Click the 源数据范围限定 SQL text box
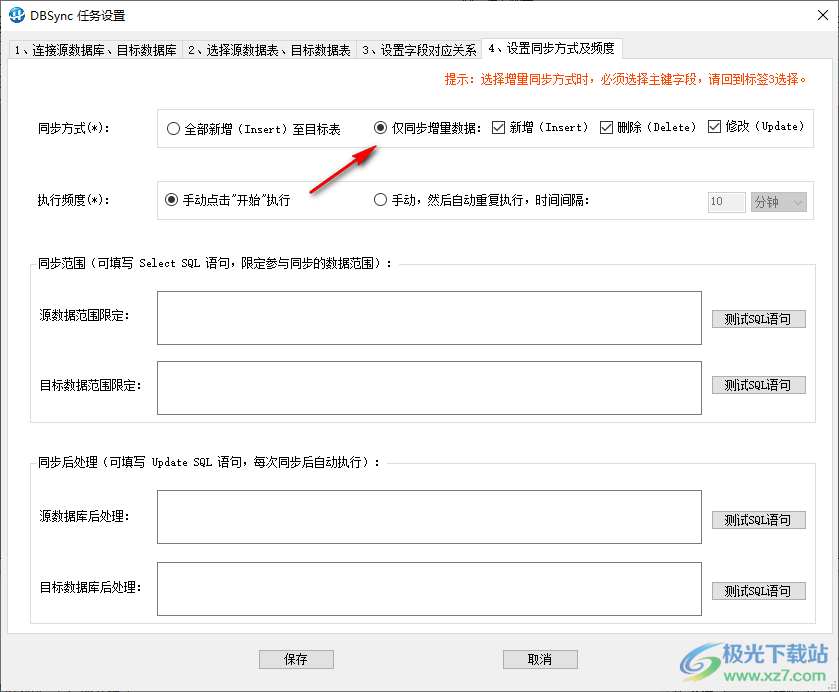Image resolution: width=839 pixels, height=692 pixels. point(429,318)
